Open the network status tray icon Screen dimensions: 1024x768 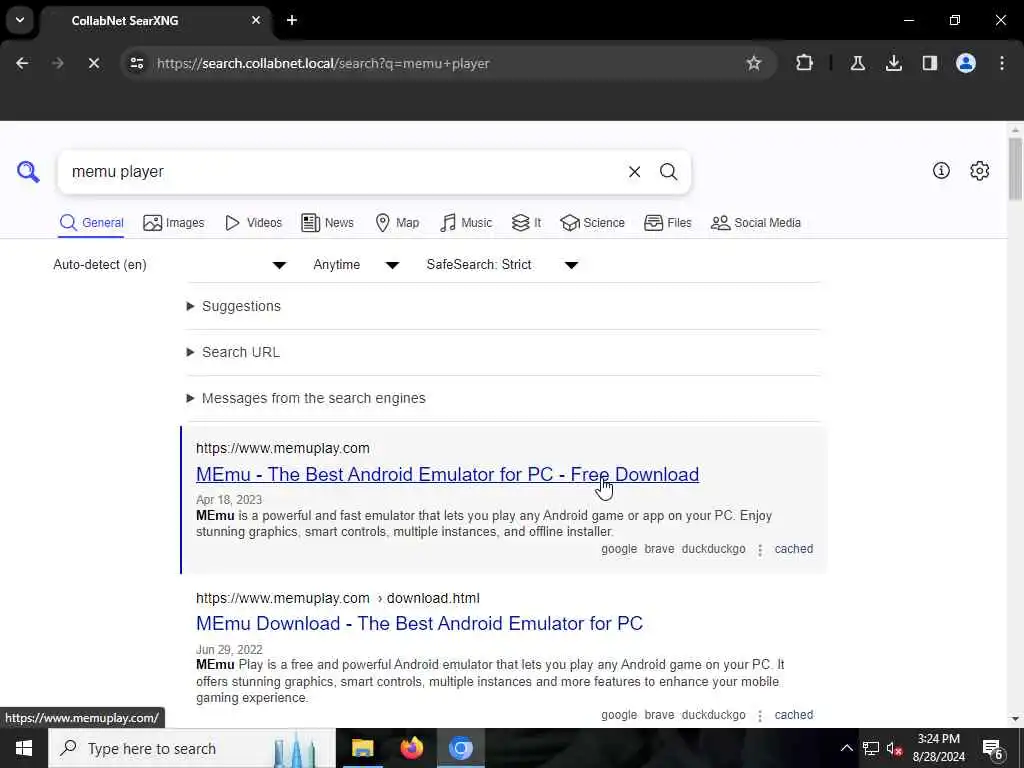(870, 748)
